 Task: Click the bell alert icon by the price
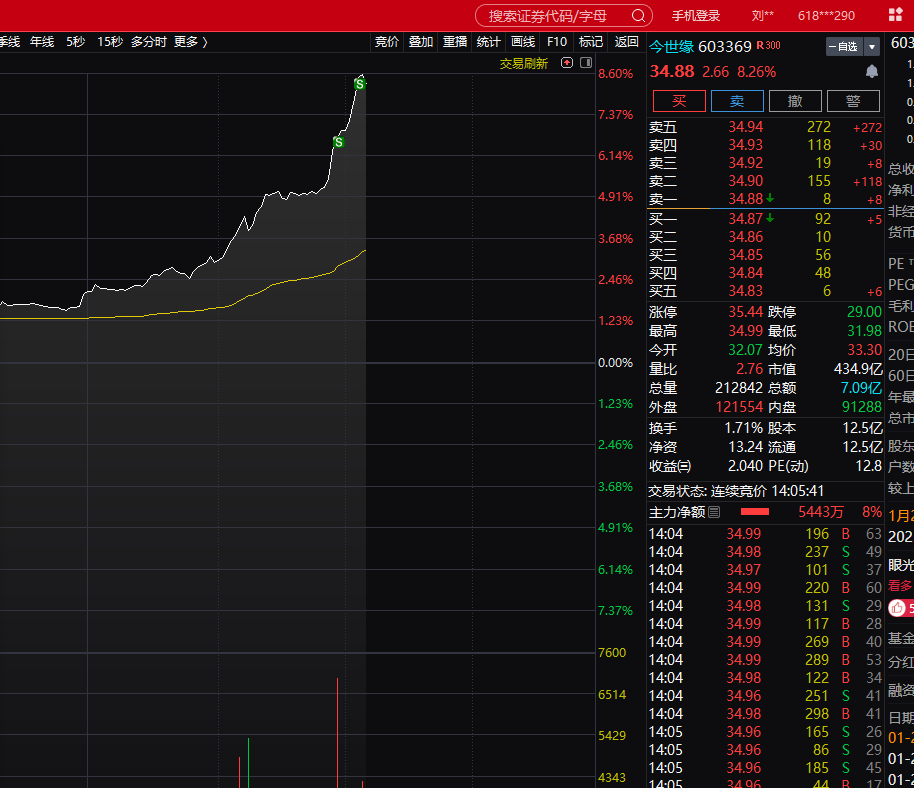click(871, 72)
